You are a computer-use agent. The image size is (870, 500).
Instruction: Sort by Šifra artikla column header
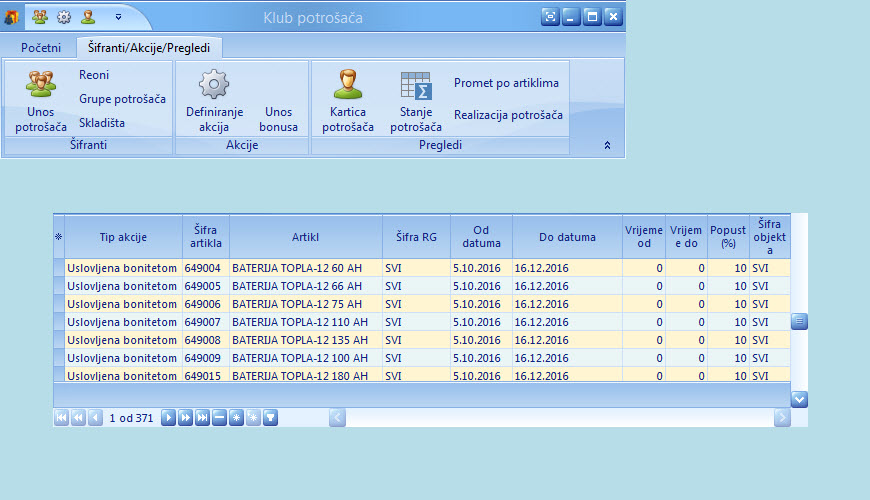click(206, 237)
